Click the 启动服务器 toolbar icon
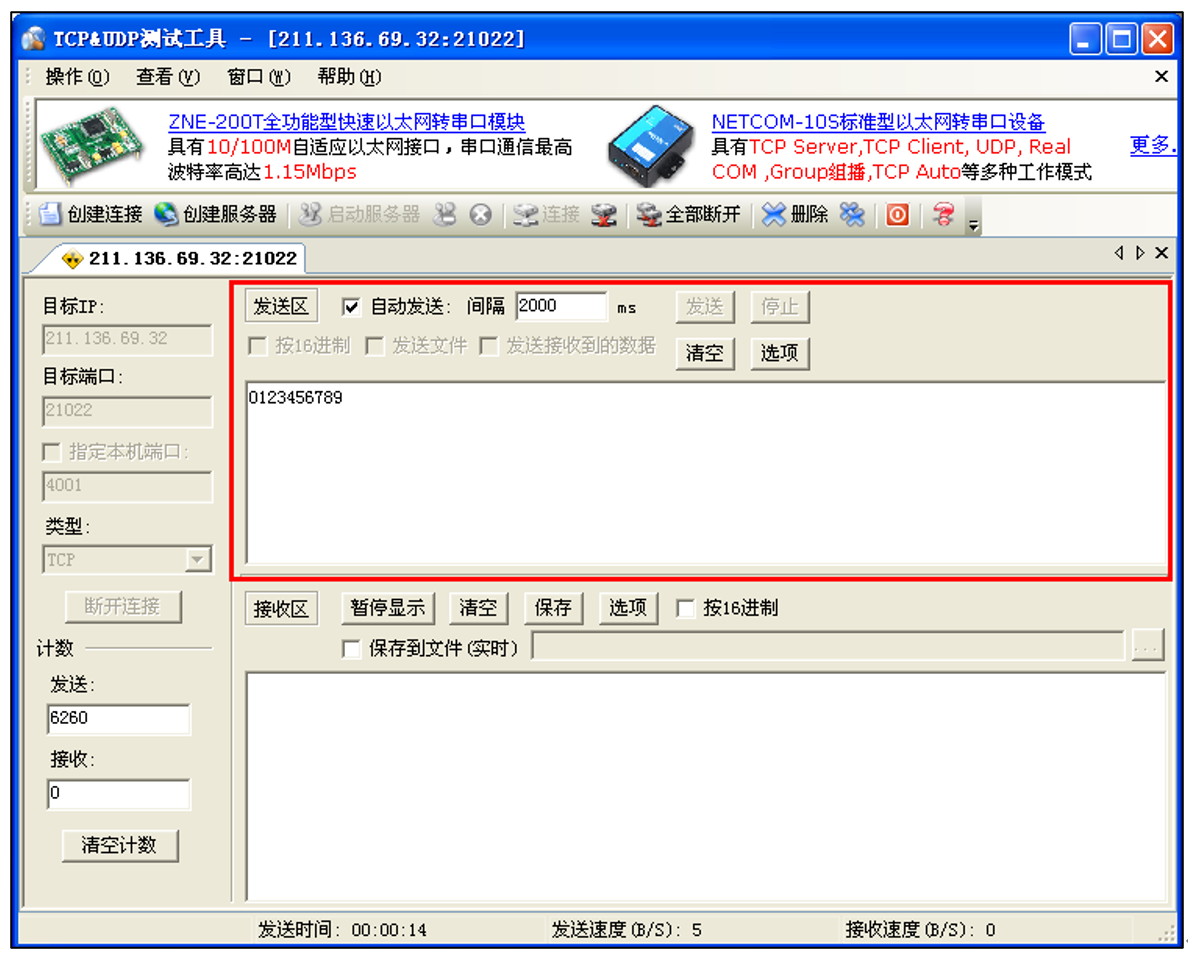Image resolution: width=1188 pixels, height=958 pixels. (x=309, y=214)
